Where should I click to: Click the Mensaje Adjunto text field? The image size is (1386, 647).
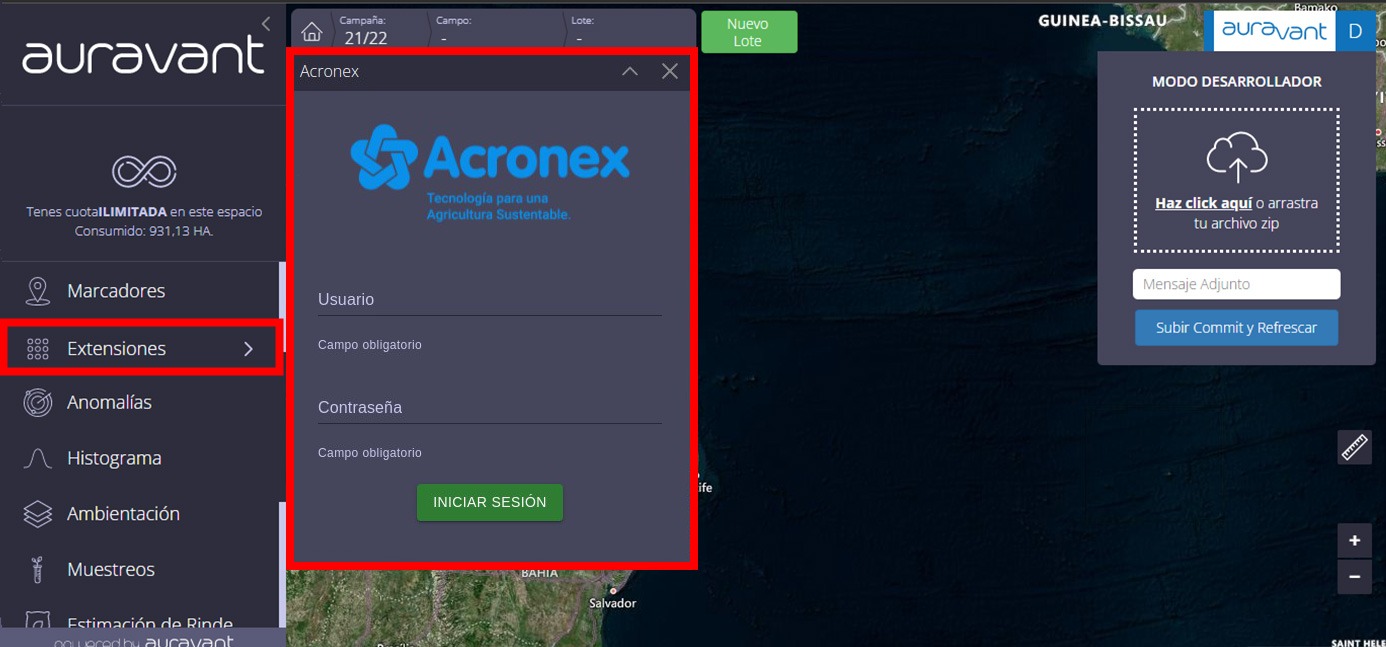[1236, 284]
